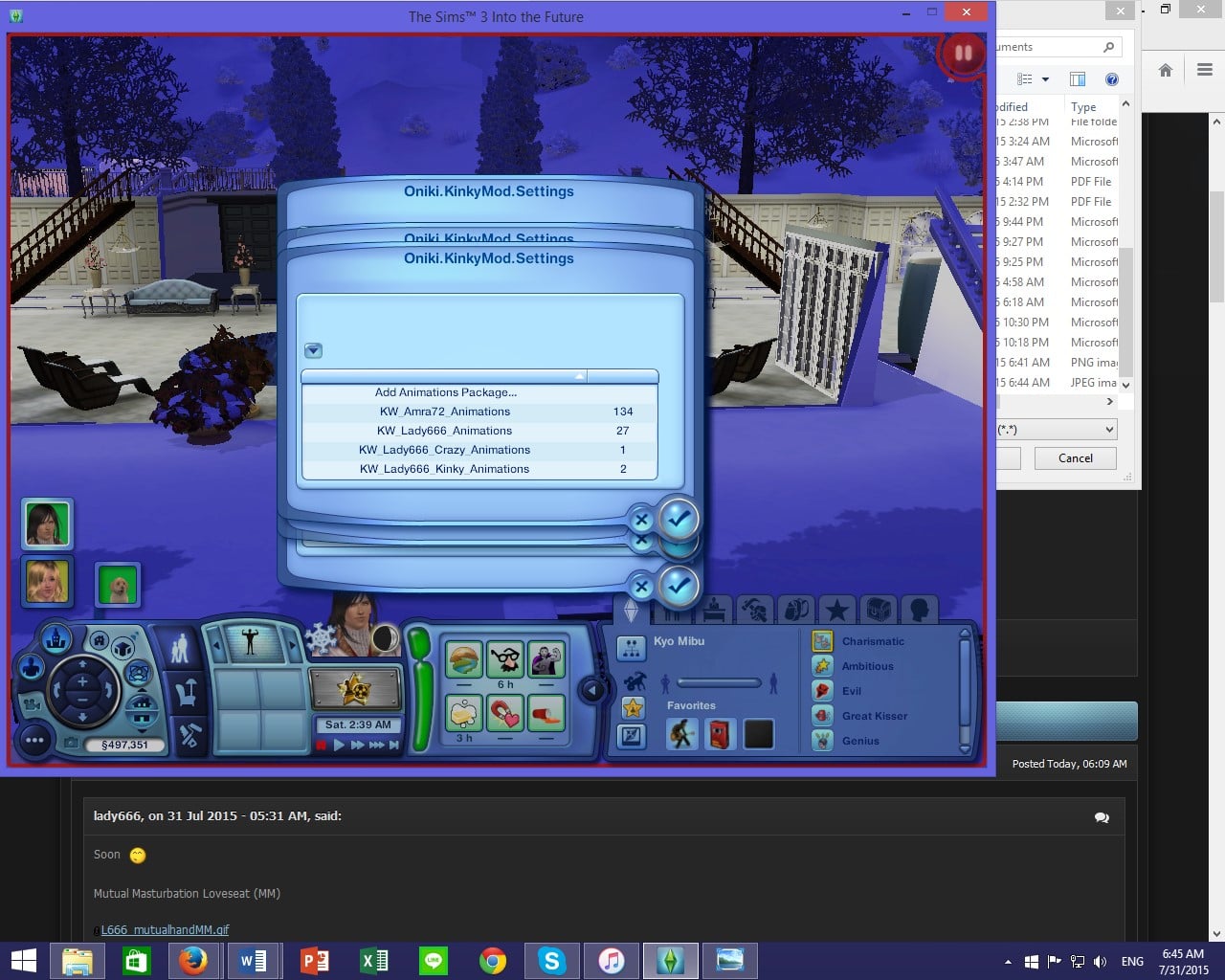Show previous item in action queue panel
The image size is (1225, 980).
217,644
